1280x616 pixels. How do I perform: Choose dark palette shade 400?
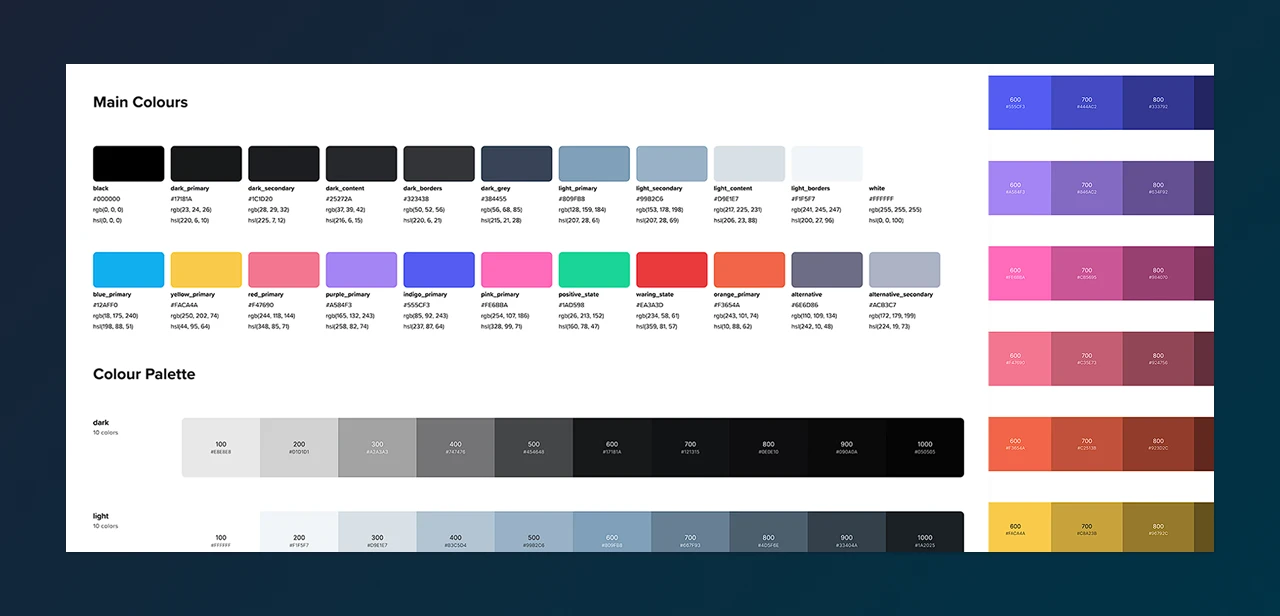coord(455,447)
